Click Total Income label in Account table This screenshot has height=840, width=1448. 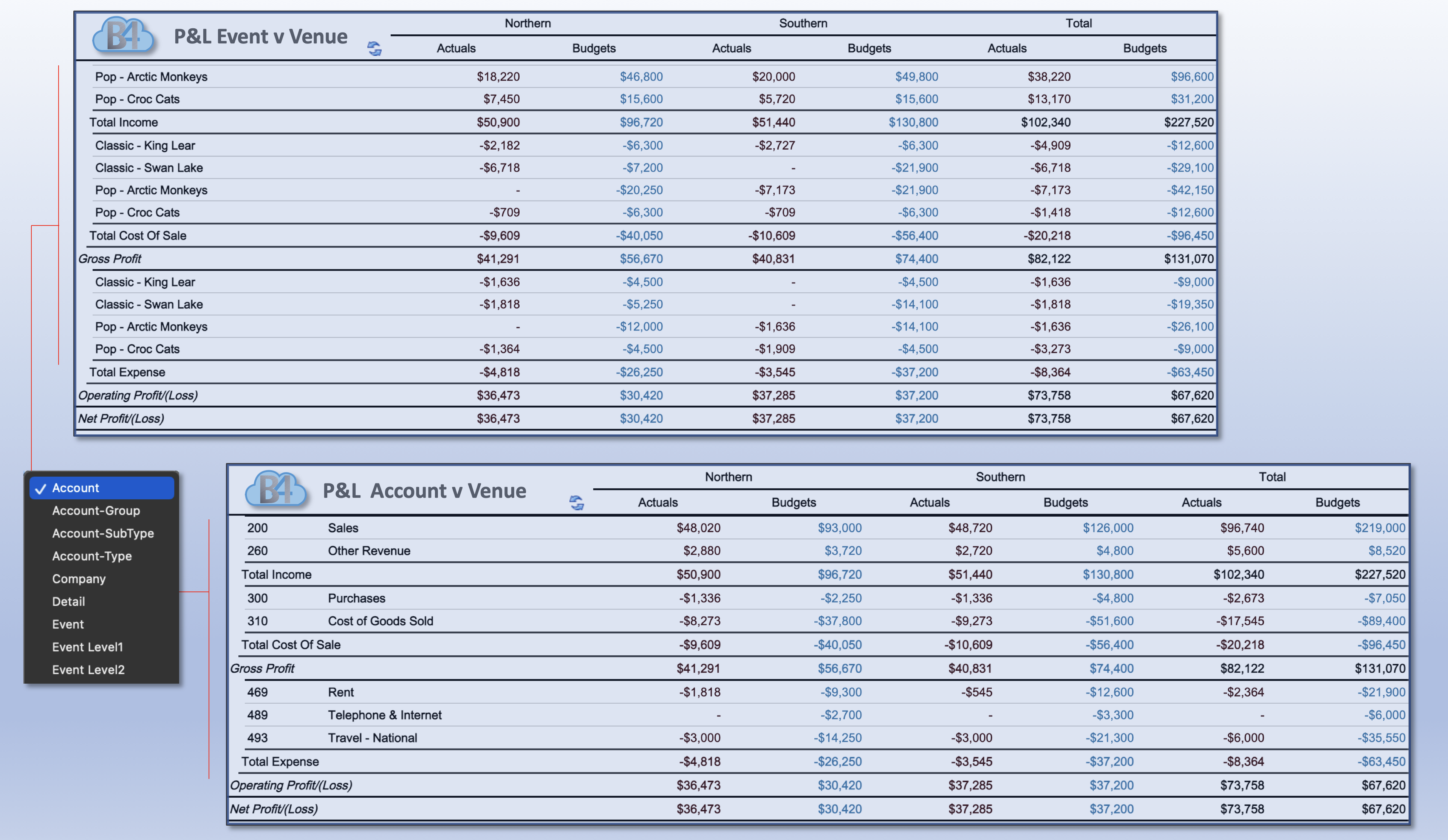pyautogui.click(x=276, y=574)
